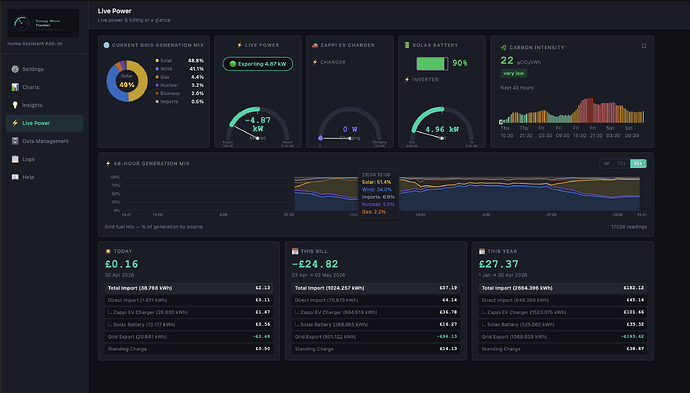Click the Current Grid Generation Mix globe icon
Viewport: 690px width, 393px height.
[106, 45]
